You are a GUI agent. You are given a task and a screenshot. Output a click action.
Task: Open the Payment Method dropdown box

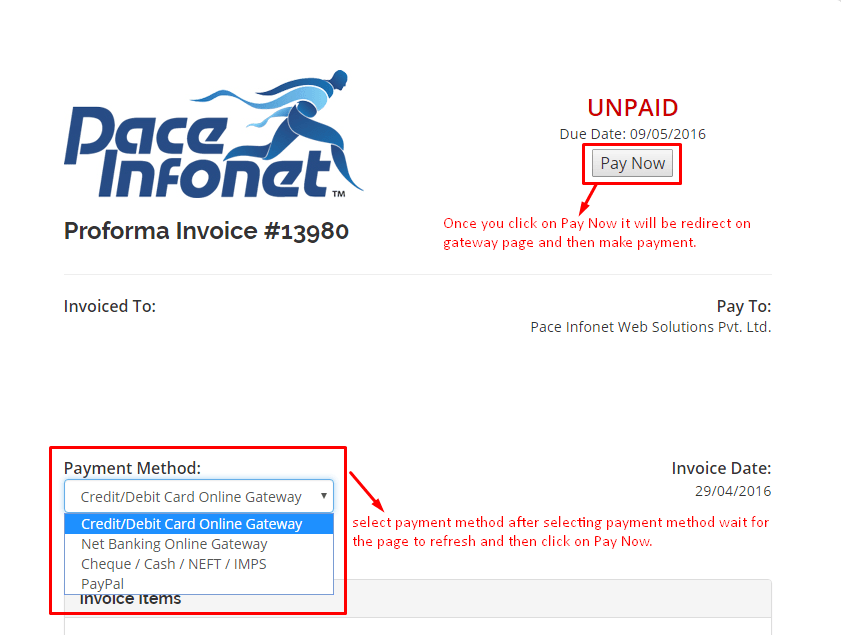pos(199,496)
